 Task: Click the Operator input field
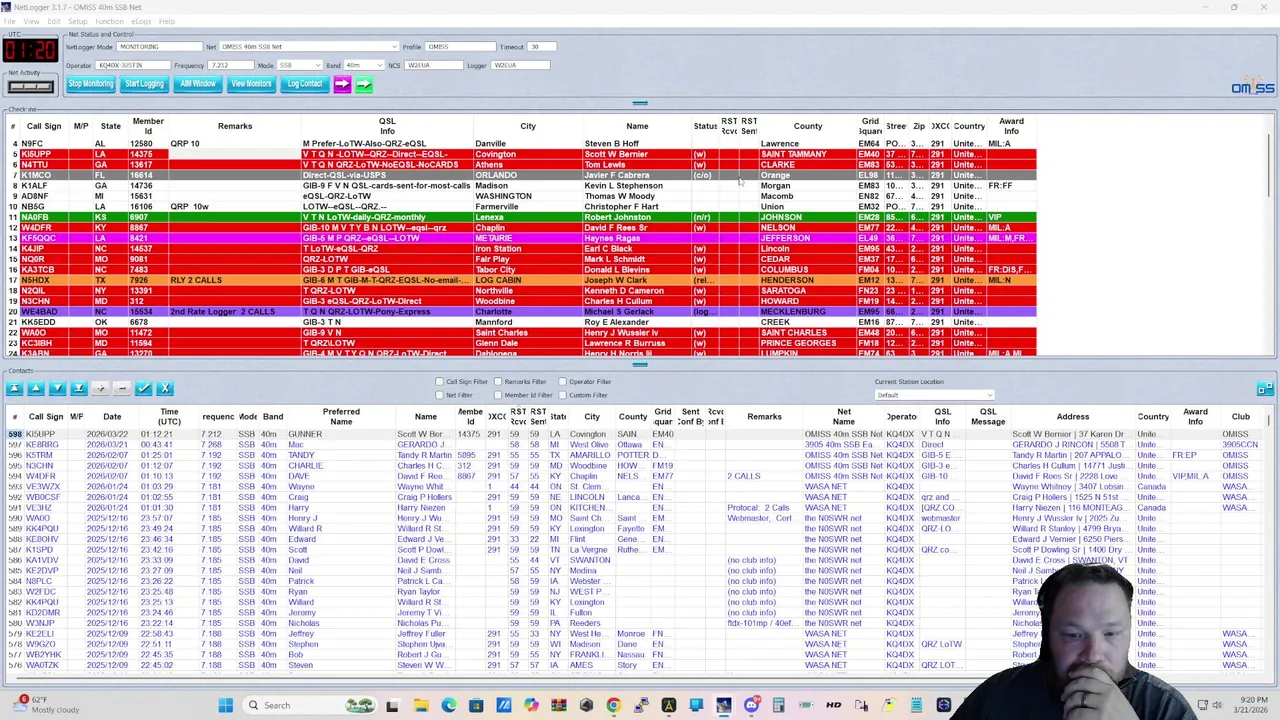click(133, 65)
